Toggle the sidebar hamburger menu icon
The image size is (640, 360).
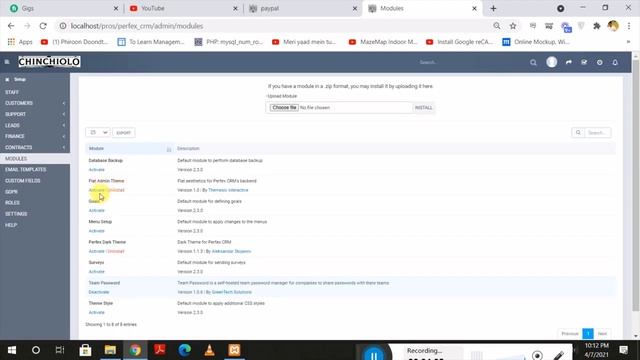tap(7, 62)
